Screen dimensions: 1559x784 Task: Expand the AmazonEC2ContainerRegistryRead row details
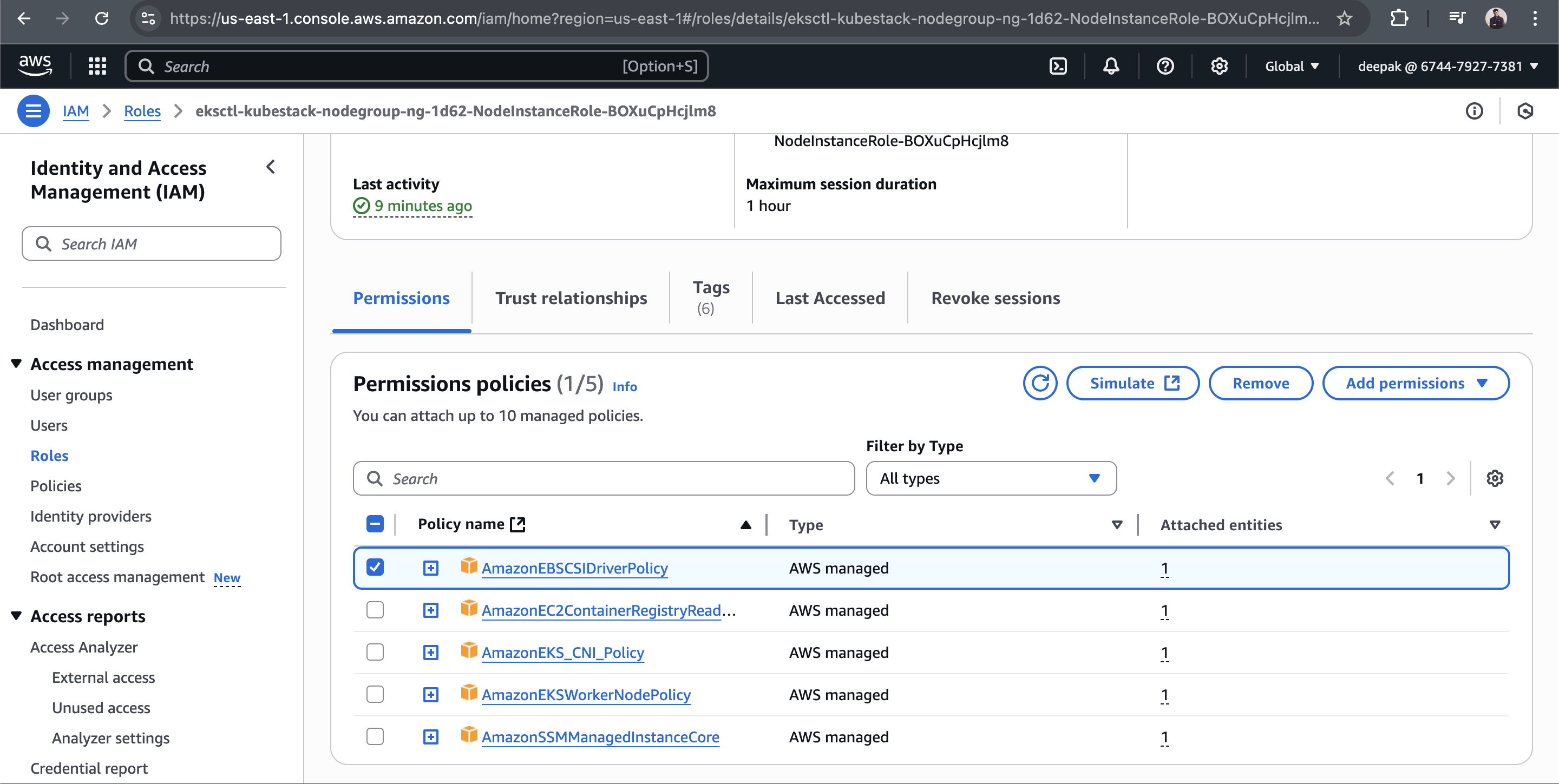point(430,610)
